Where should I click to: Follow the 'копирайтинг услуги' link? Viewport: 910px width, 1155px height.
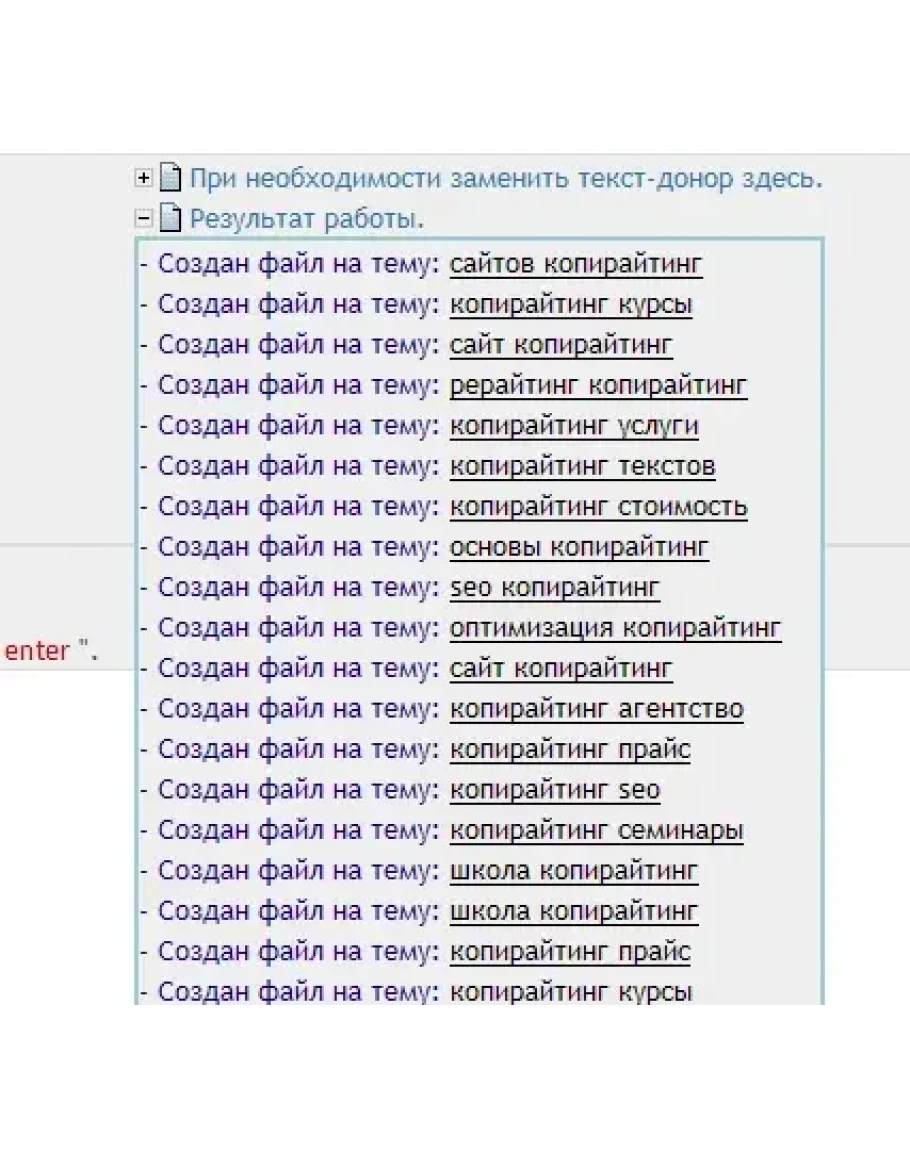tap(574, 426)
